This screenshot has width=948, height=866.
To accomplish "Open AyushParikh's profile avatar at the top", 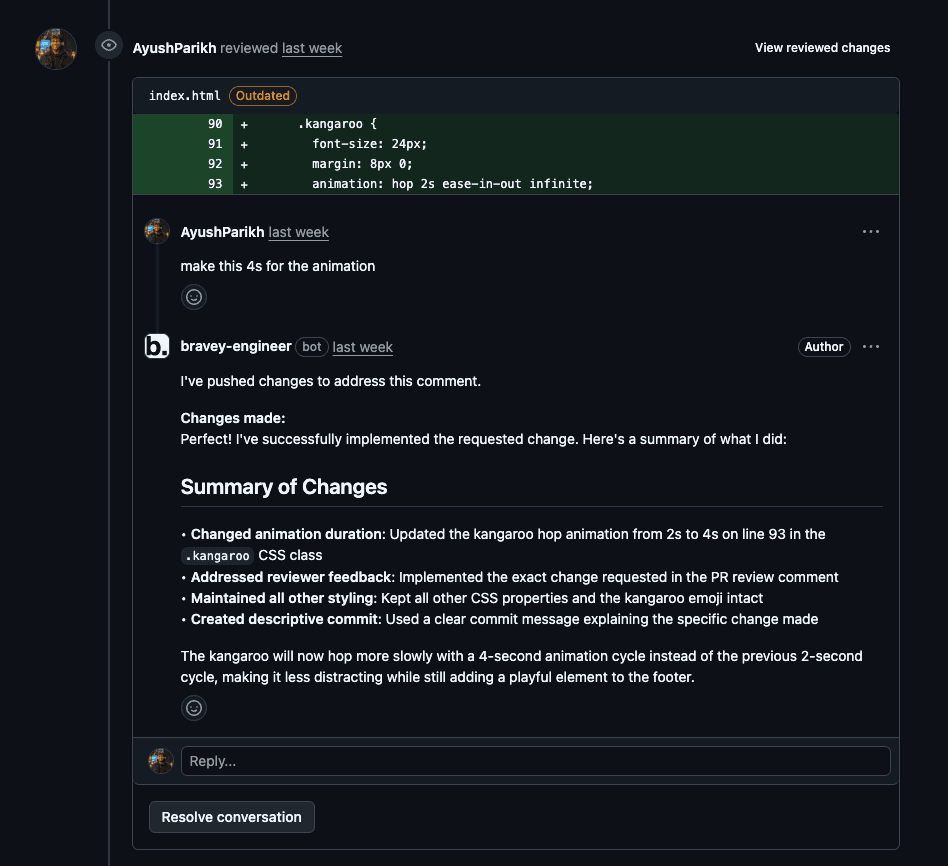I will pyautogui.click(x=55, y=47).
